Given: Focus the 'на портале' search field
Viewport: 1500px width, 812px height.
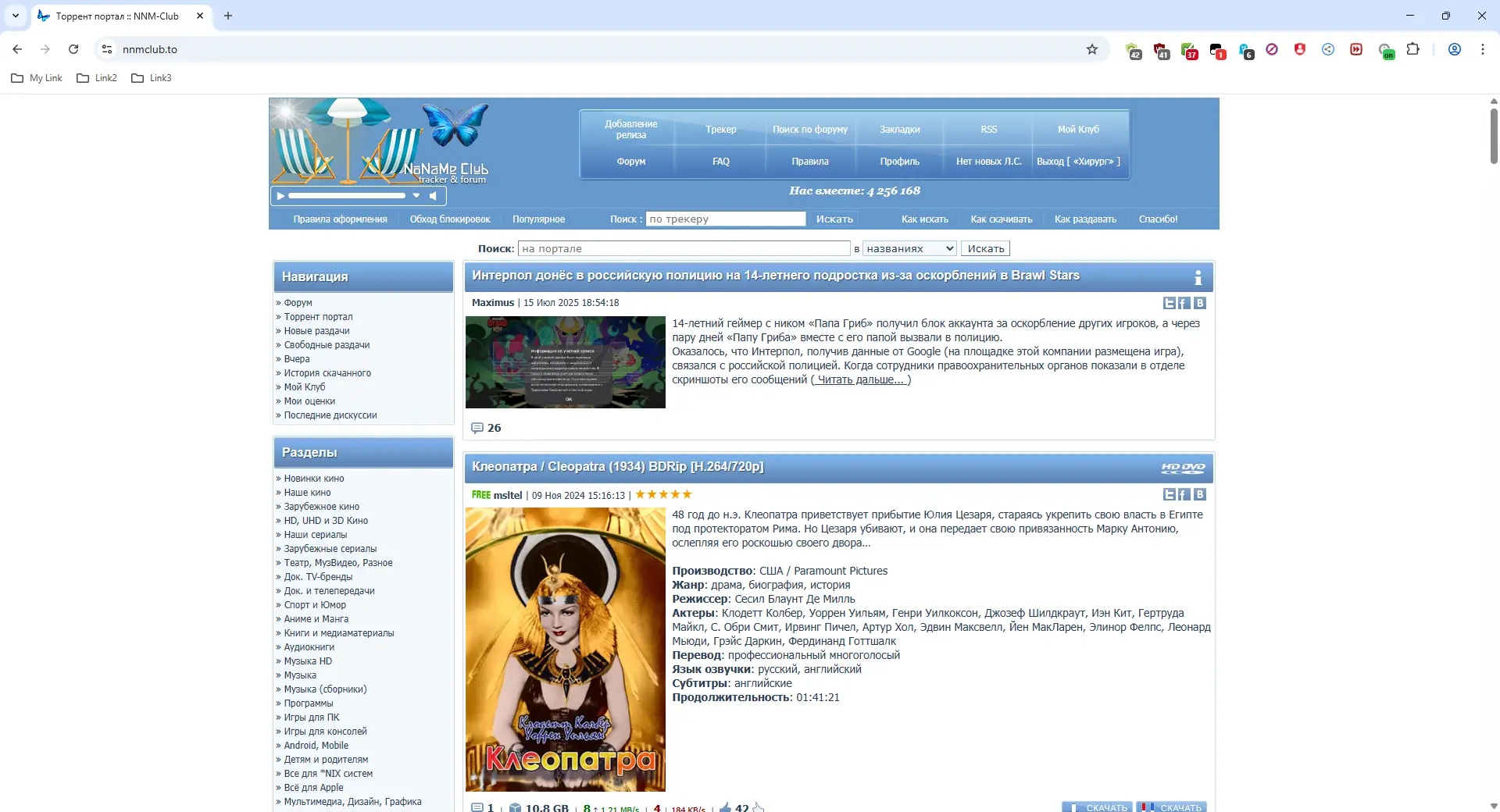Looking at the screenshot, I should click(x=684, y=248).
